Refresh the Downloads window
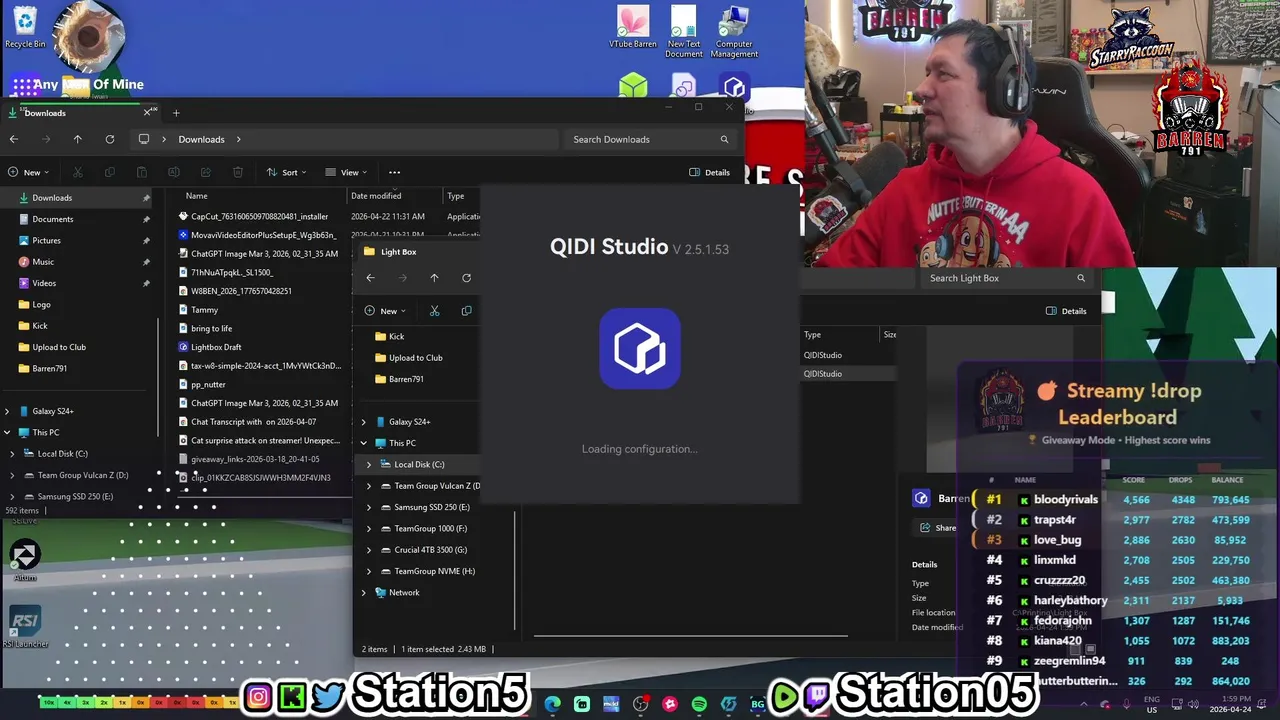Image resolution: width=1280 pixels, height=720 pixels. 110,139
